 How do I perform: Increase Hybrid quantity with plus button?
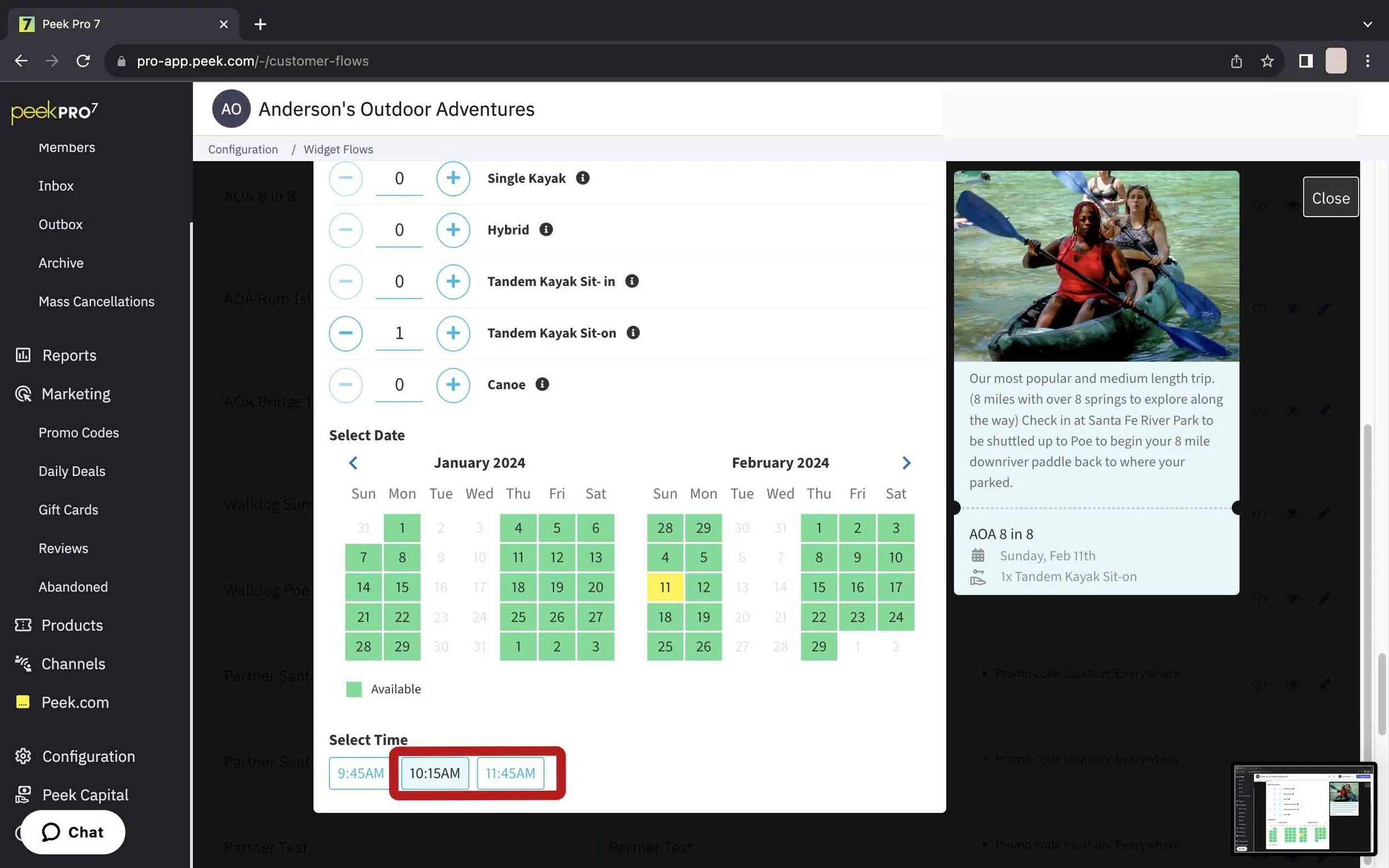point(452,229)
